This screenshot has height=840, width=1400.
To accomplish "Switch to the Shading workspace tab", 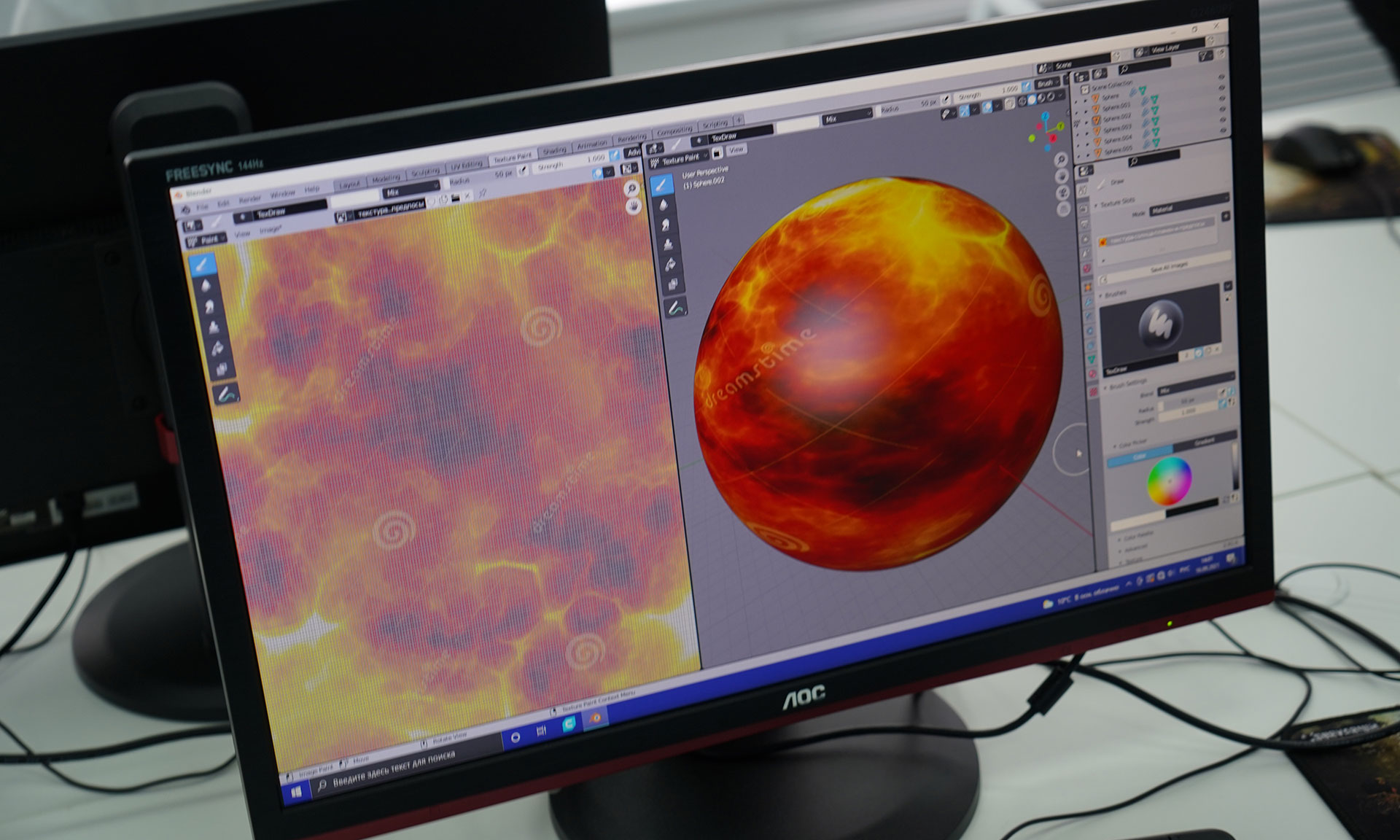I will 554,150.
